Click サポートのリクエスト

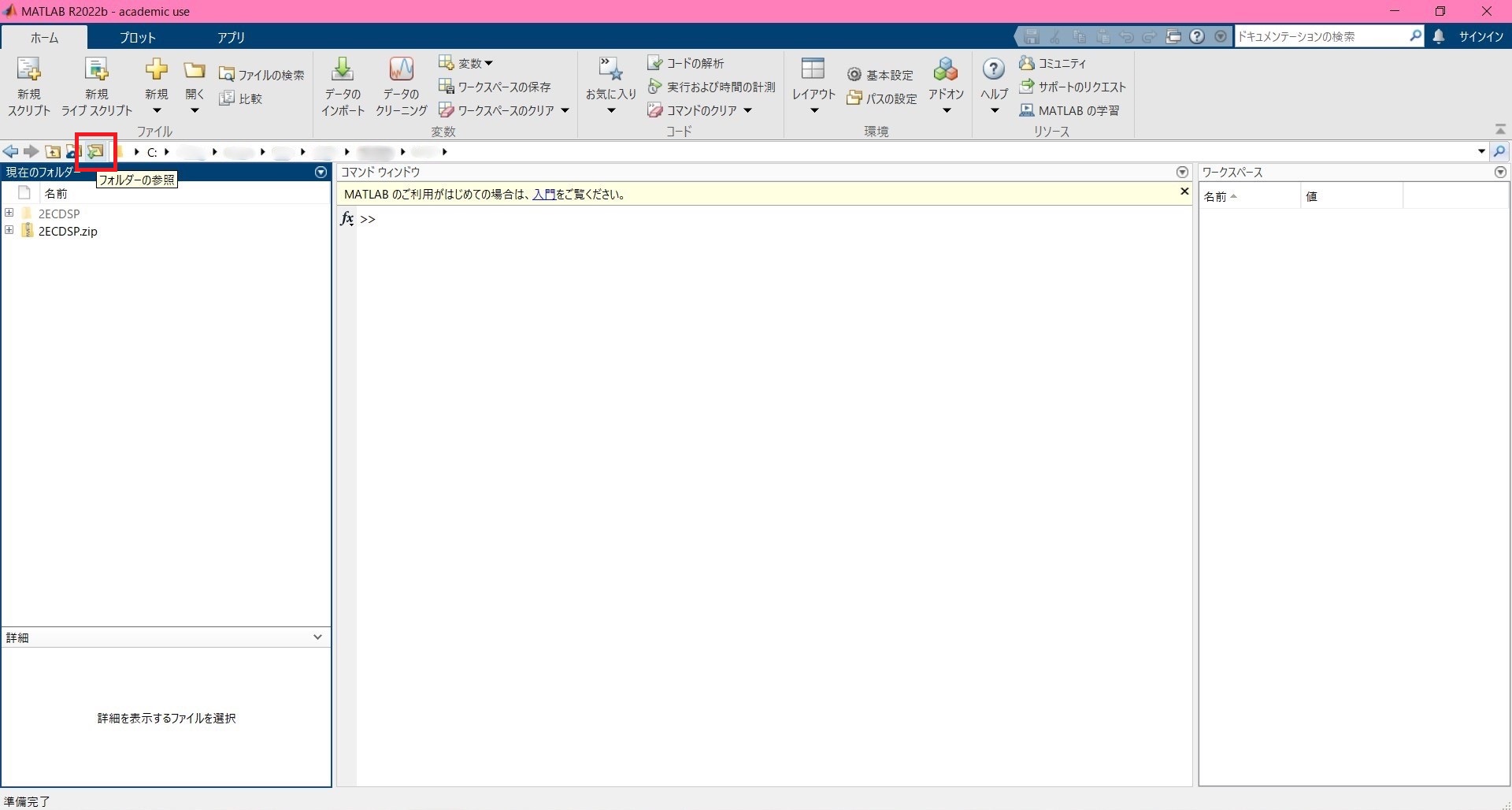coord(1073,87)
